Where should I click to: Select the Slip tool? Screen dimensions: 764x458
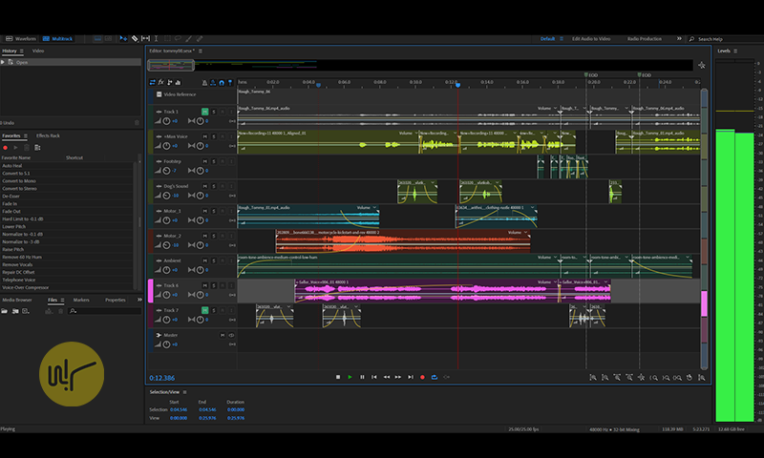(145, 38)
